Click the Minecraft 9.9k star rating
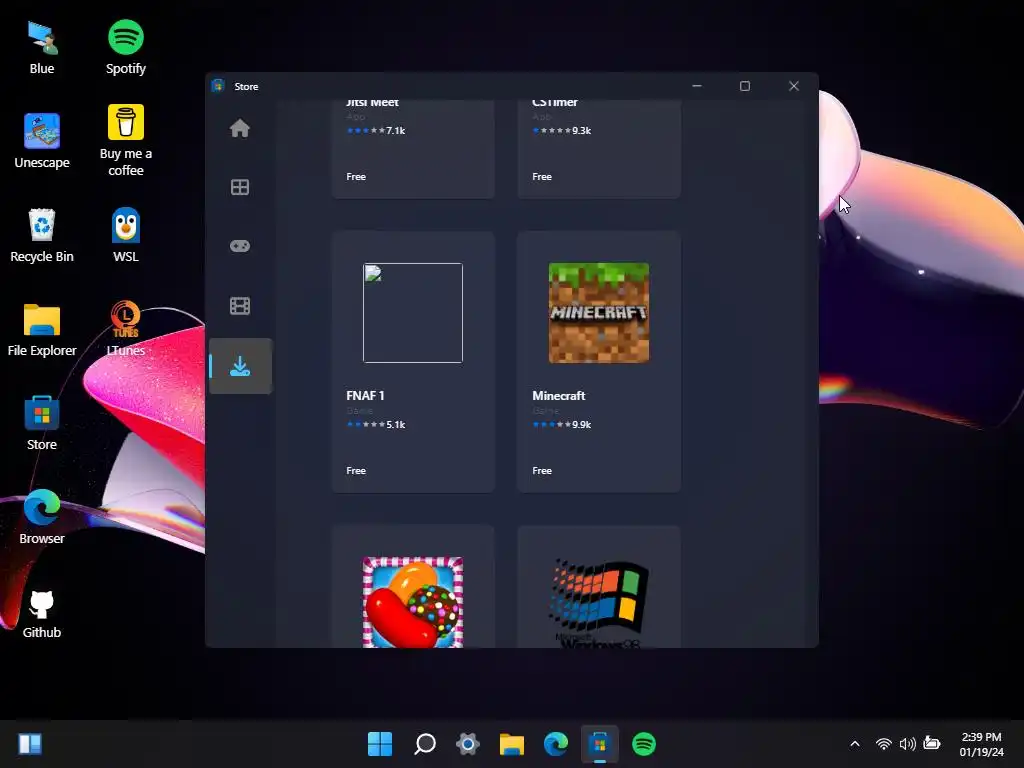The height and width of the screenshot is (768, 1024). click(562, 424)
